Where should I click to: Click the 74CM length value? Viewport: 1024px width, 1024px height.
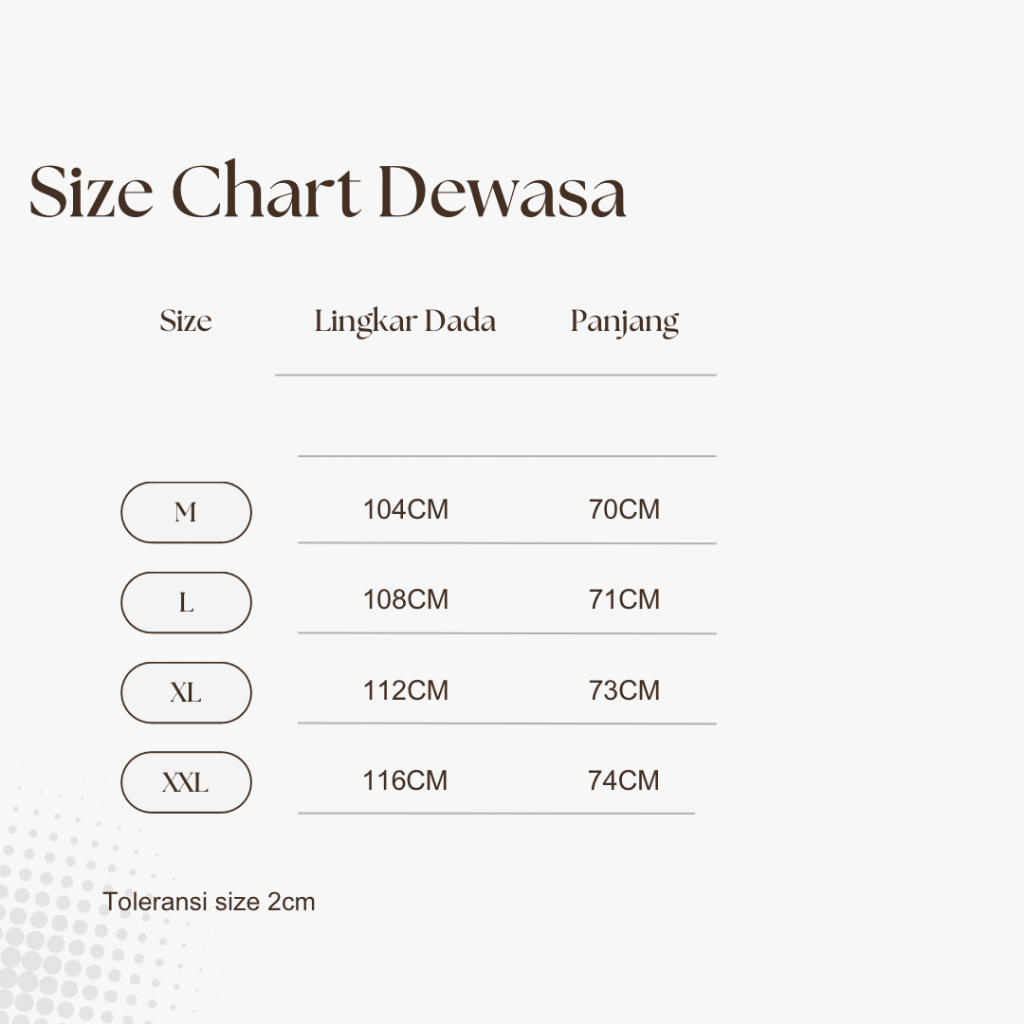pos(624,781)
